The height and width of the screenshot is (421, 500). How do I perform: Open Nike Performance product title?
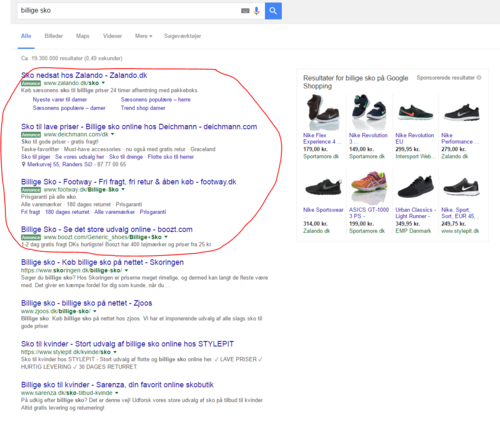pos(460,138)
